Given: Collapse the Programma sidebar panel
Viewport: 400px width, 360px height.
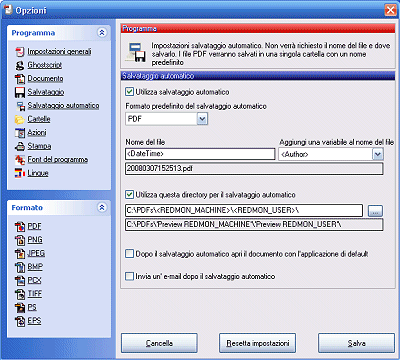Looking at the screenshot, I should coord(102,32).
